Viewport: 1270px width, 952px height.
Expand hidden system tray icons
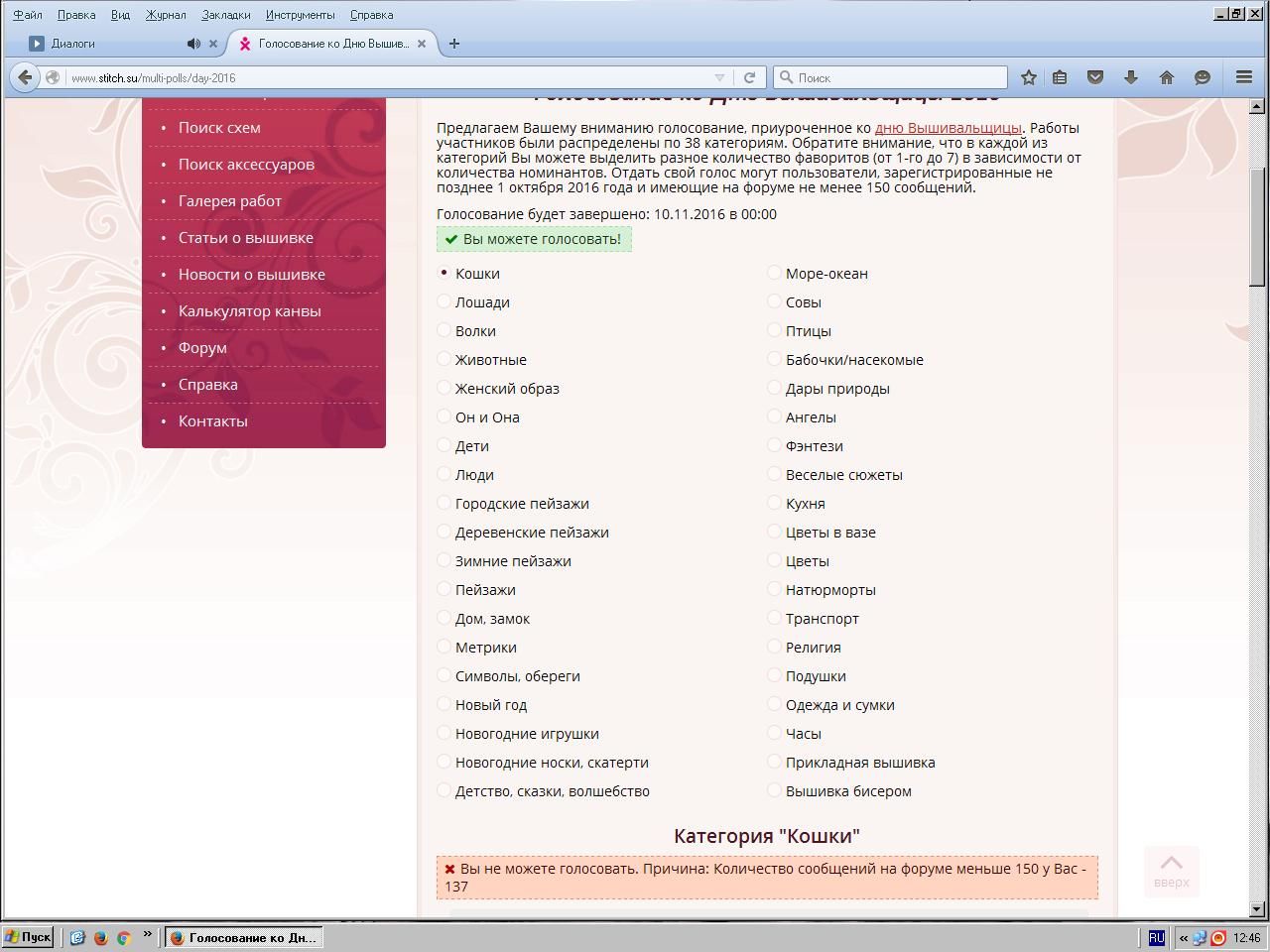1183,938
